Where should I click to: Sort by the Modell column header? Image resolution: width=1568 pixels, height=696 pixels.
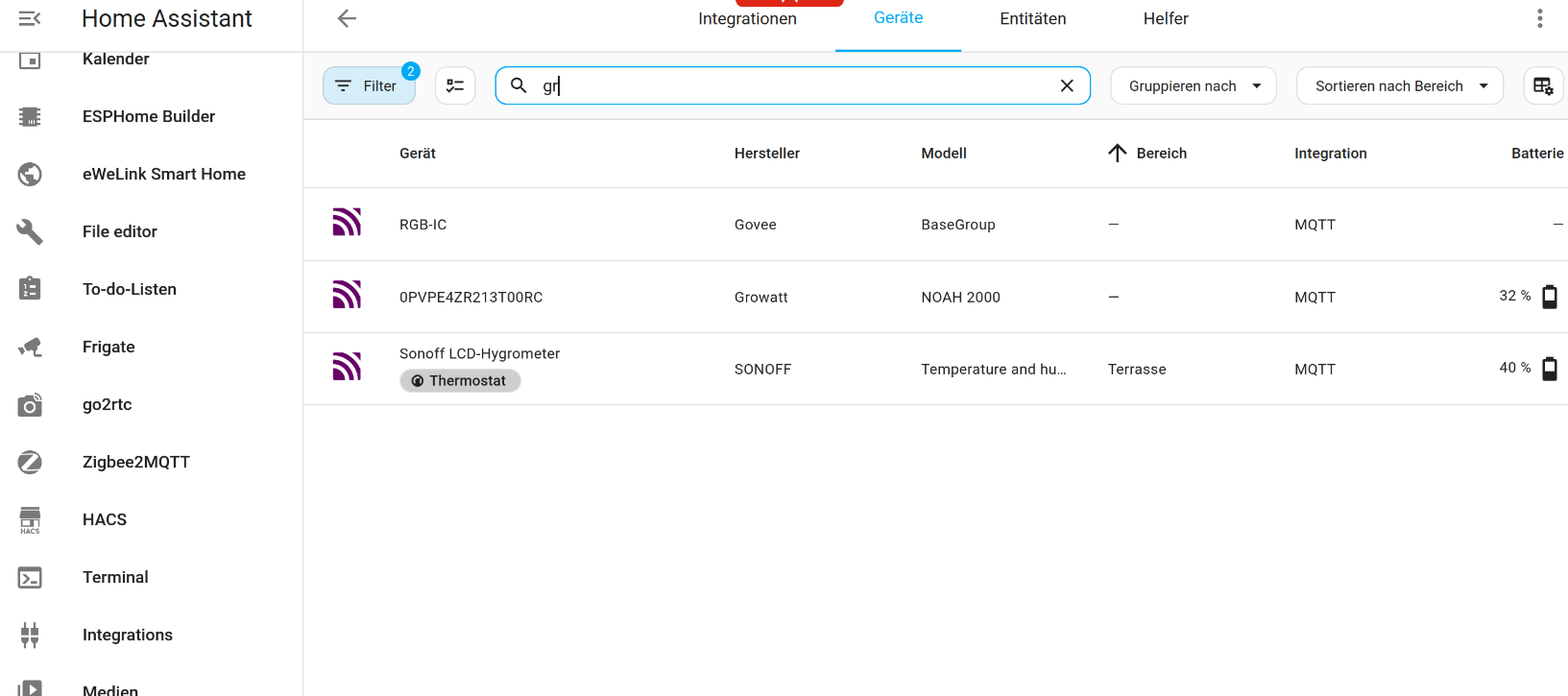pyautogui.click(x=944, y=154)
